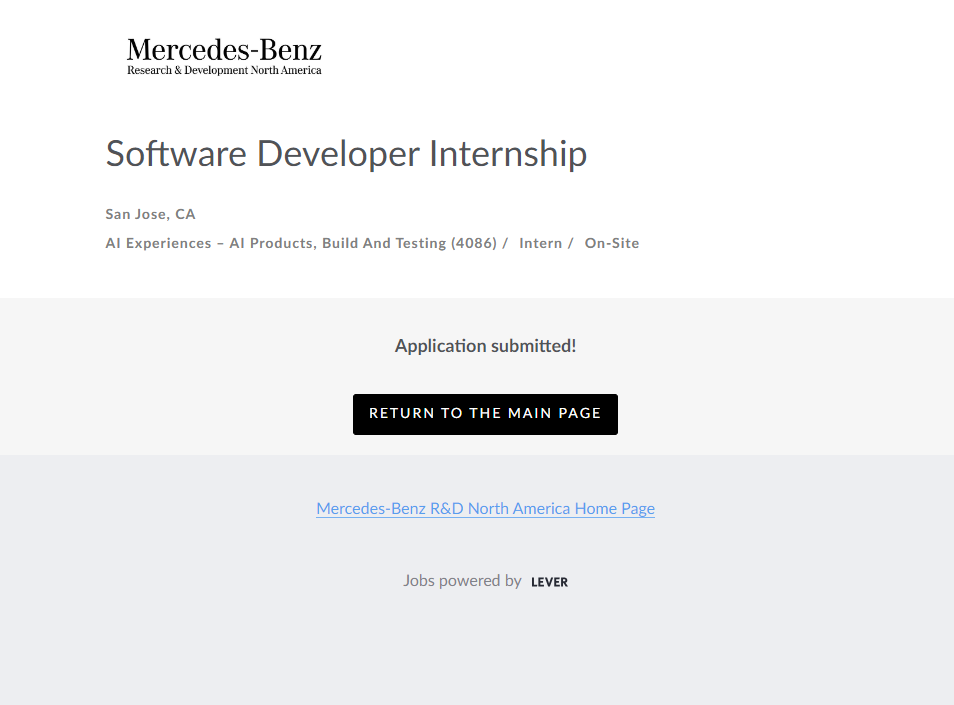Click the AI Experiences department text

pyautogui.click(x=158, y=243)
